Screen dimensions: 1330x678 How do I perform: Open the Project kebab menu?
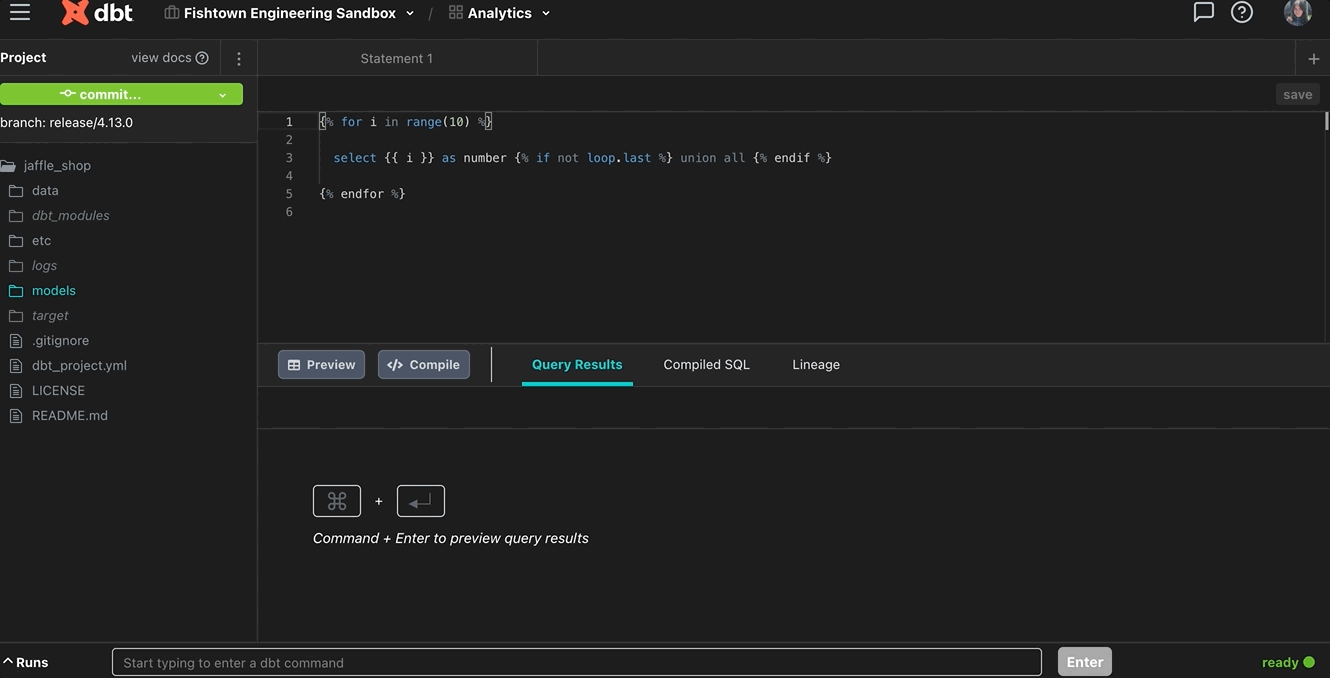(238, 58)
